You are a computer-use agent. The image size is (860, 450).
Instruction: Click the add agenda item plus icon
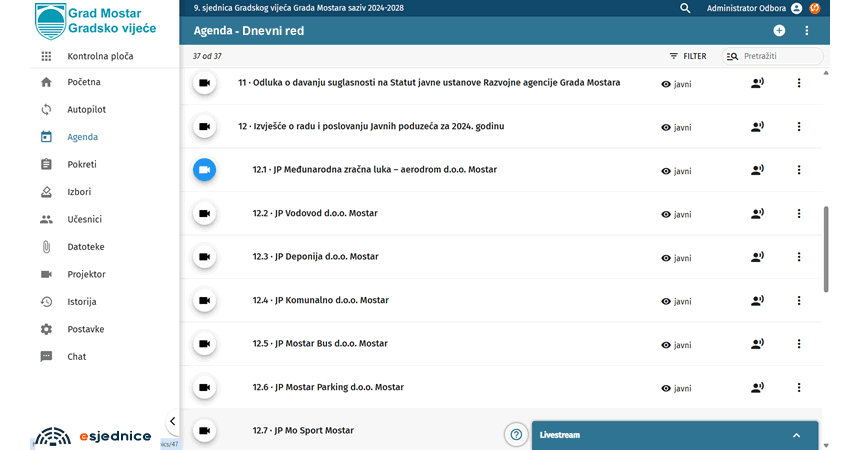click(779, 31)
